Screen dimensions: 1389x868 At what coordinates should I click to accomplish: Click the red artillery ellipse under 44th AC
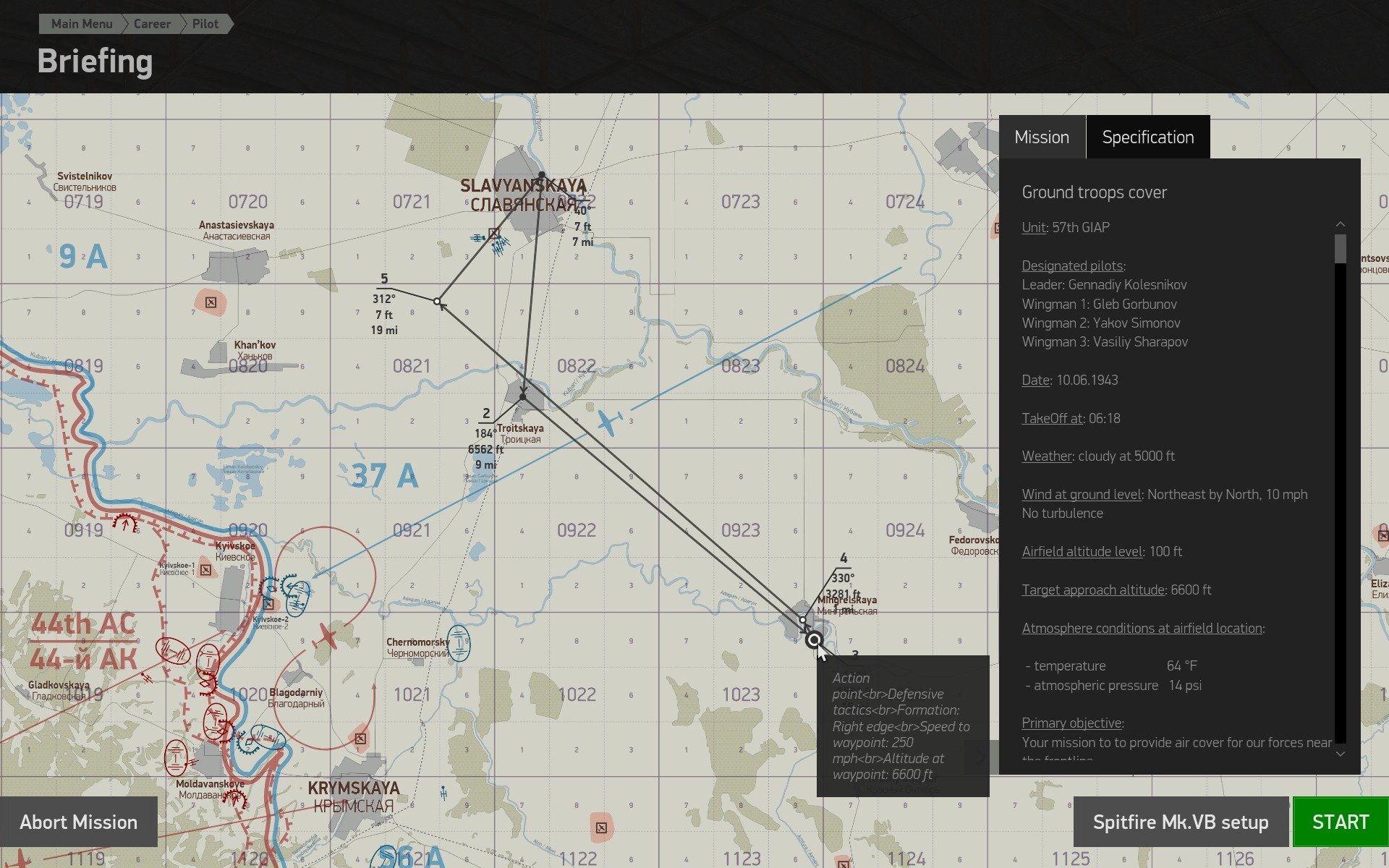174,651
